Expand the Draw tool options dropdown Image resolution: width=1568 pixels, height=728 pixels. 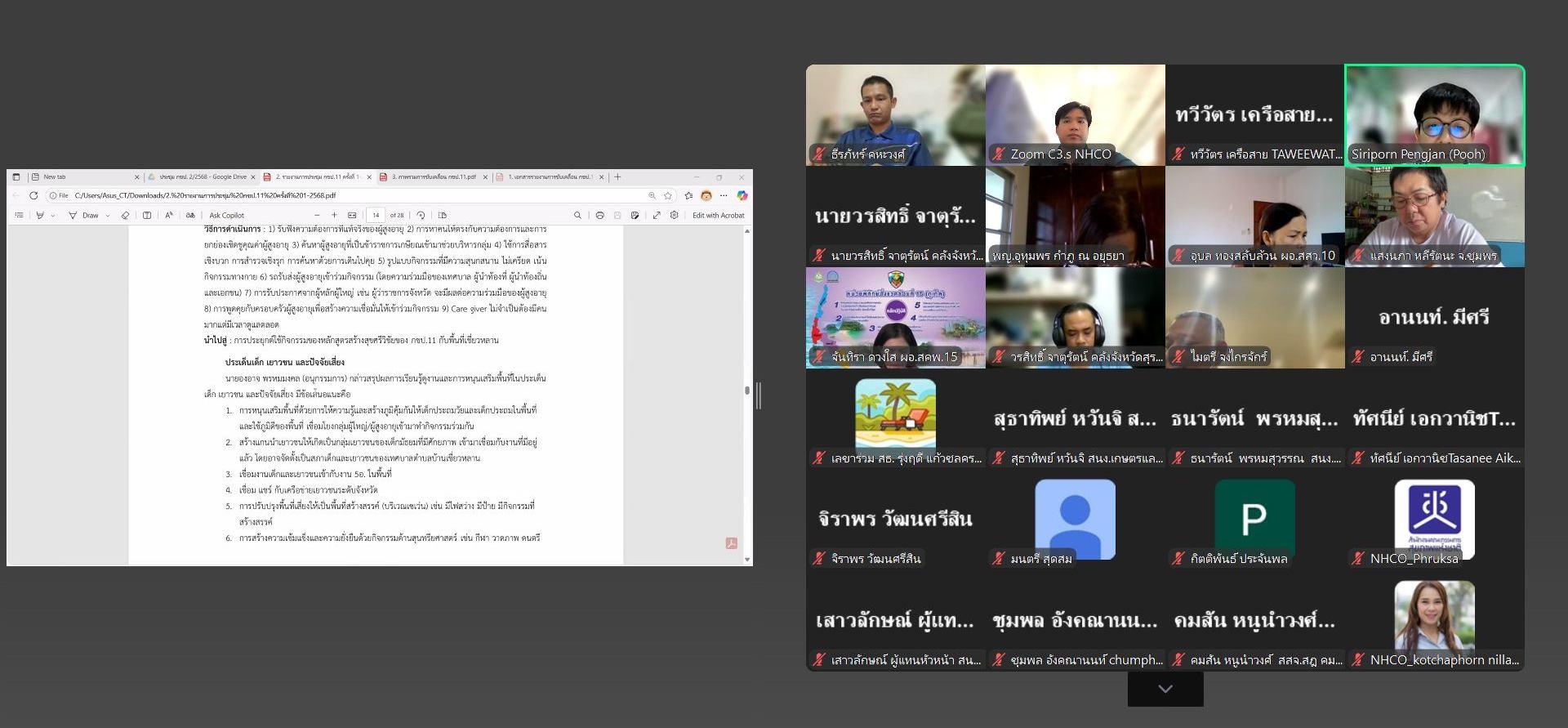click(x=108, y=216)
